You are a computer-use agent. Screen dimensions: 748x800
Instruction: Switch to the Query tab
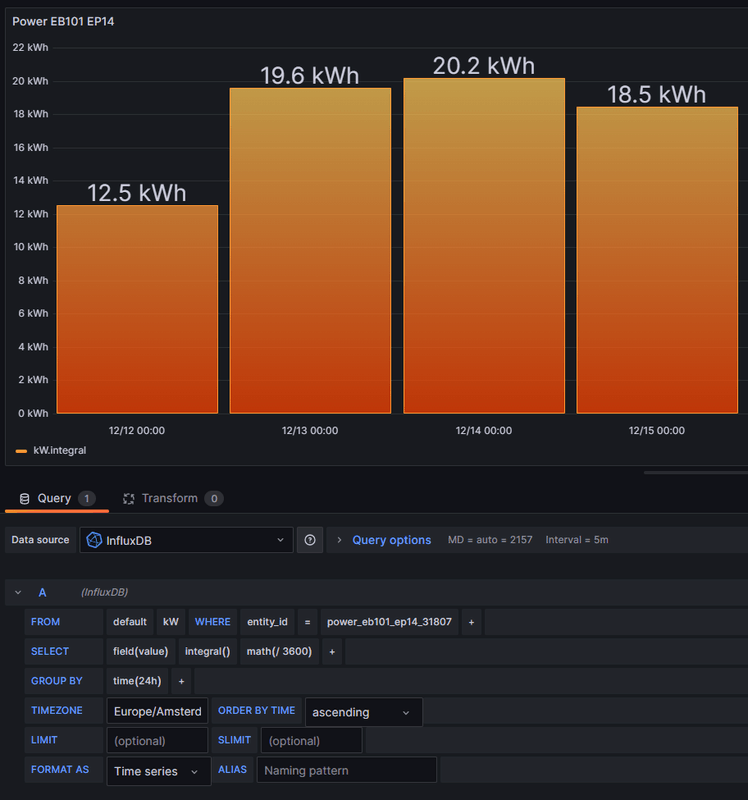54,498
